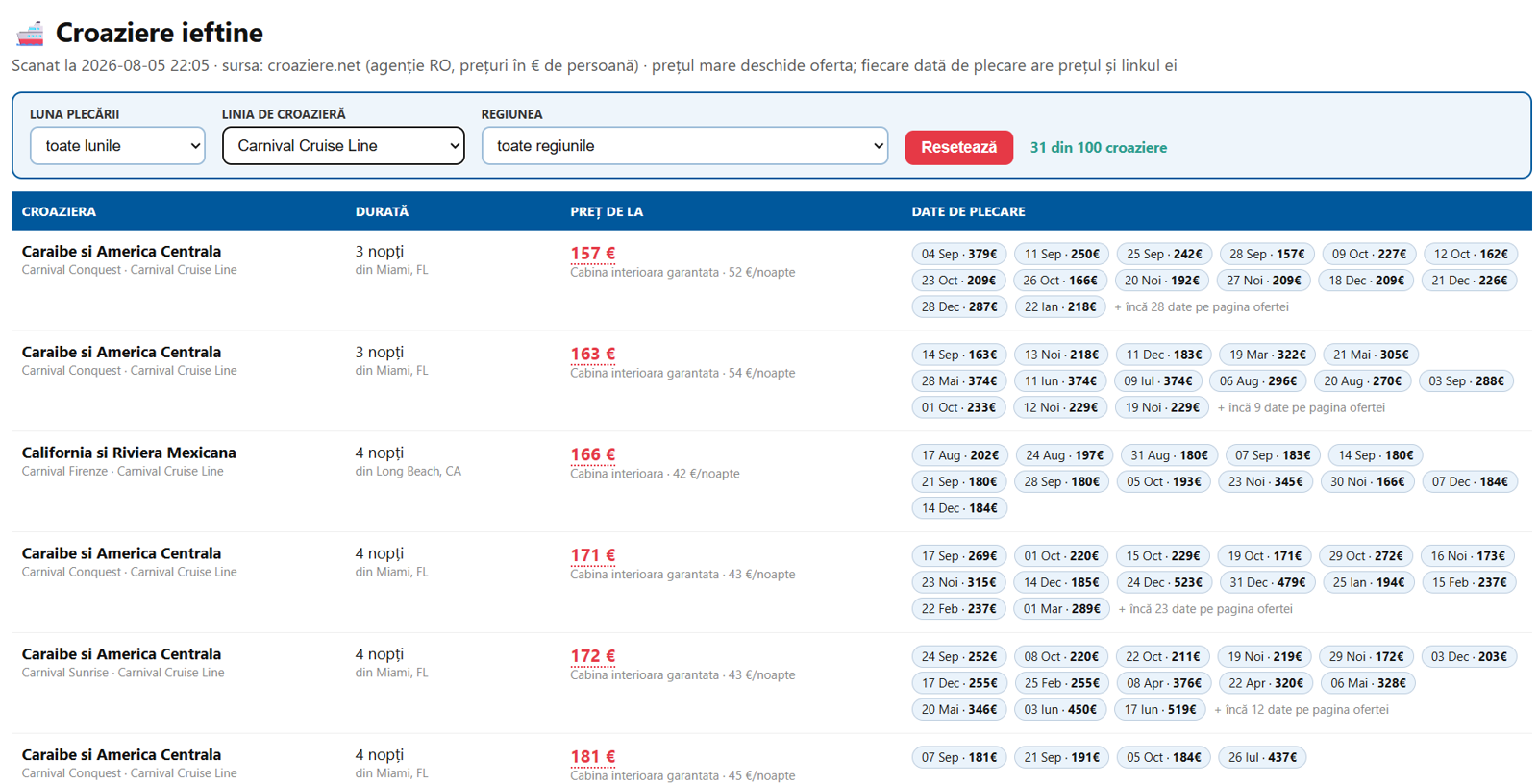
Task: Pick the 03 Dec · 203€ departure
Action: click(1469, 657)
